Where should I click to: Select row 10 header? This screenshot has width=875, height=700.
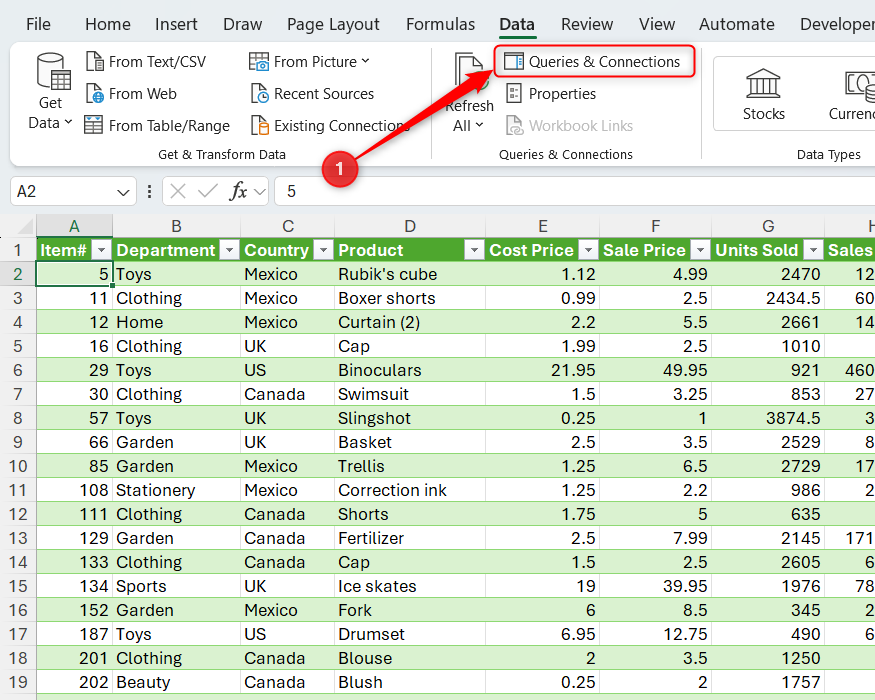(18, 466)
